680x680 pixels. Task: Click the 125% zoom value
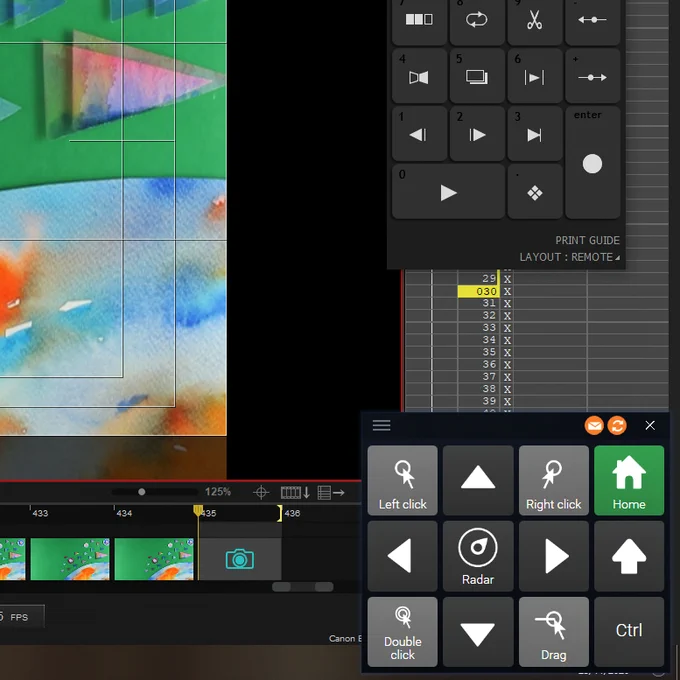coord(218,492)
